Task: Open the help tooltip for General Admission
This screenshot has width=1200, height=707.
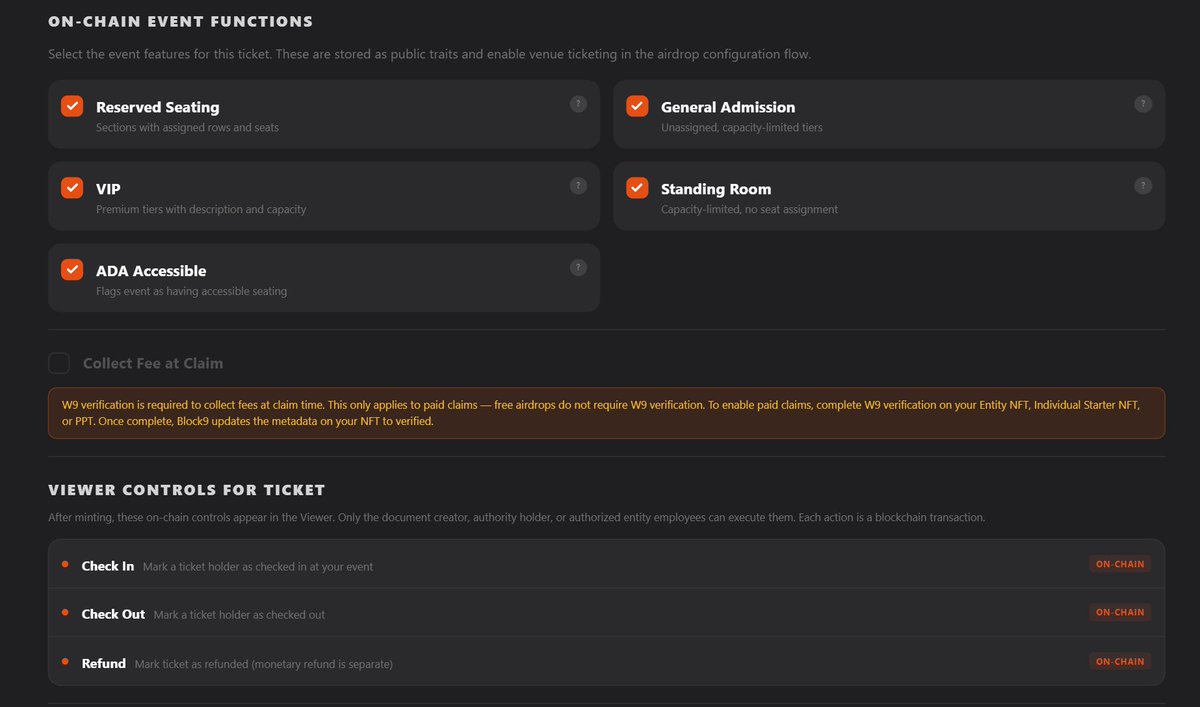Action: pos(1143,103)
